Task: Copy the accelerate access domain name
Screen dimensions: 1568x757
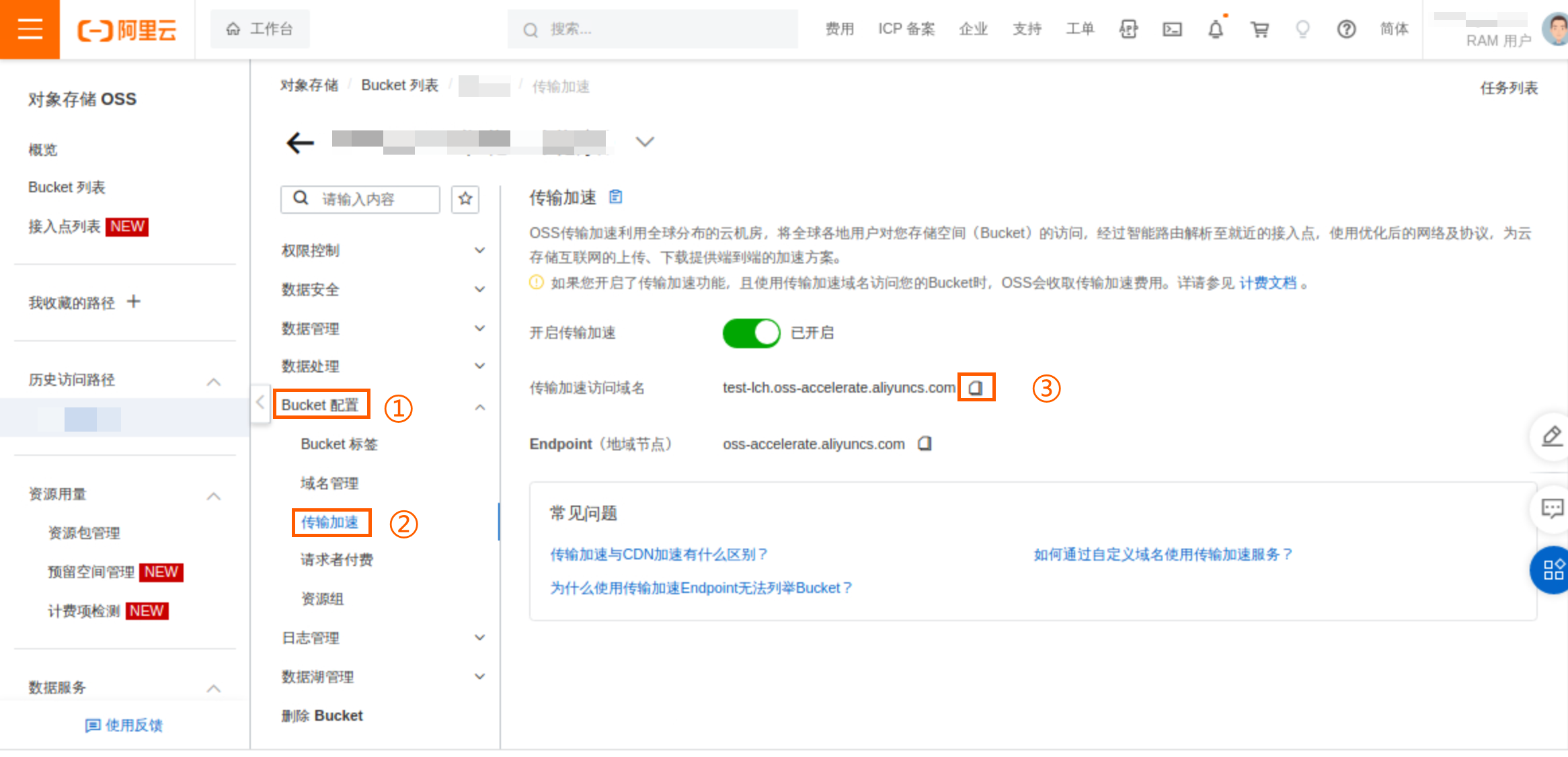Action: click(x=976, y=388)
